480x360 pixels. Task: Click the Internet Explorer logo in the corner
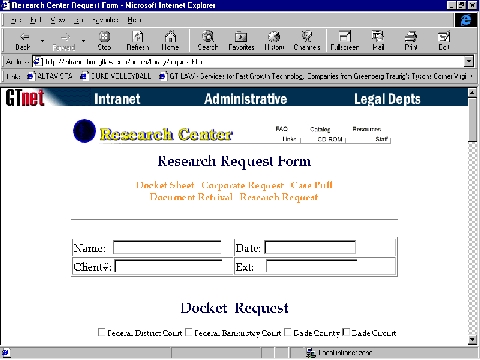click(466, 20)
